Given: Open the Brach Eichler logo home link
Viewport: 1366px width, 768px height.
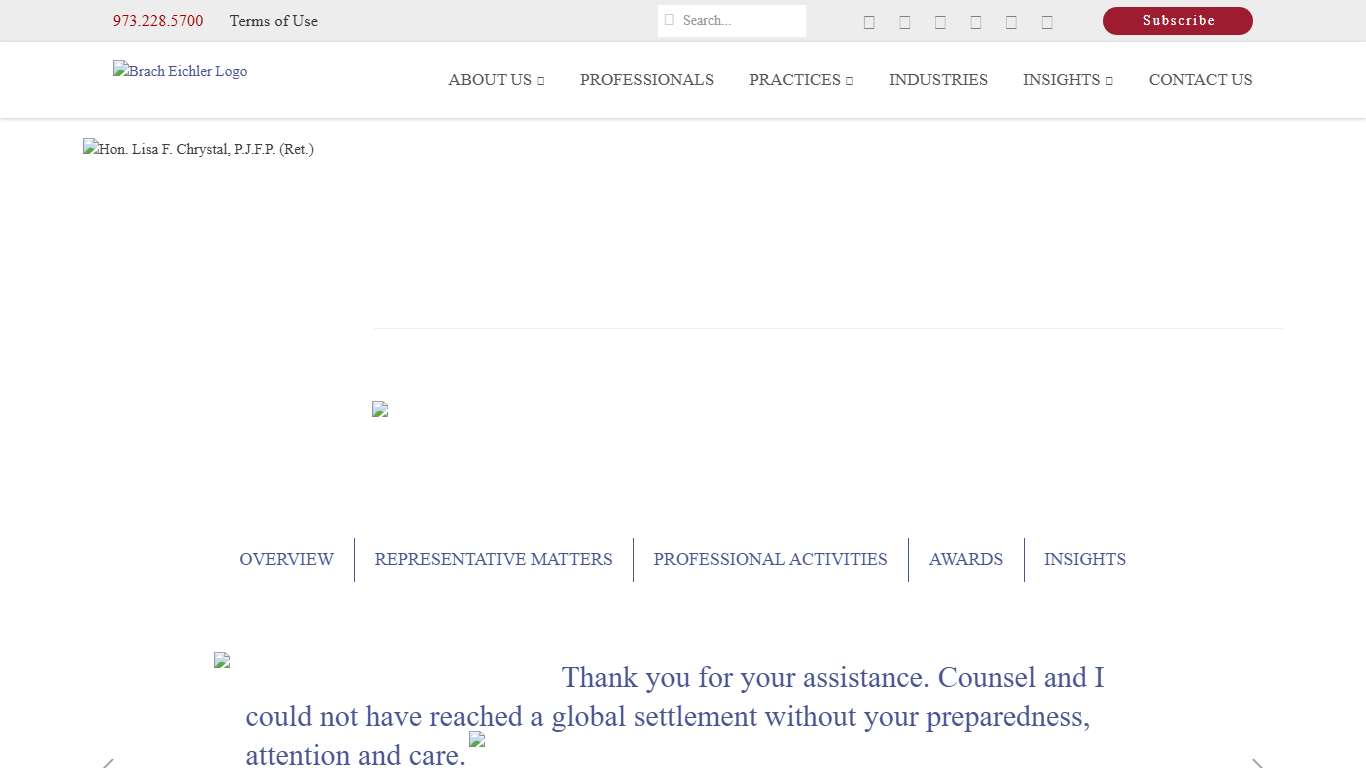Looking at the screenshot, I should point(180,71).
